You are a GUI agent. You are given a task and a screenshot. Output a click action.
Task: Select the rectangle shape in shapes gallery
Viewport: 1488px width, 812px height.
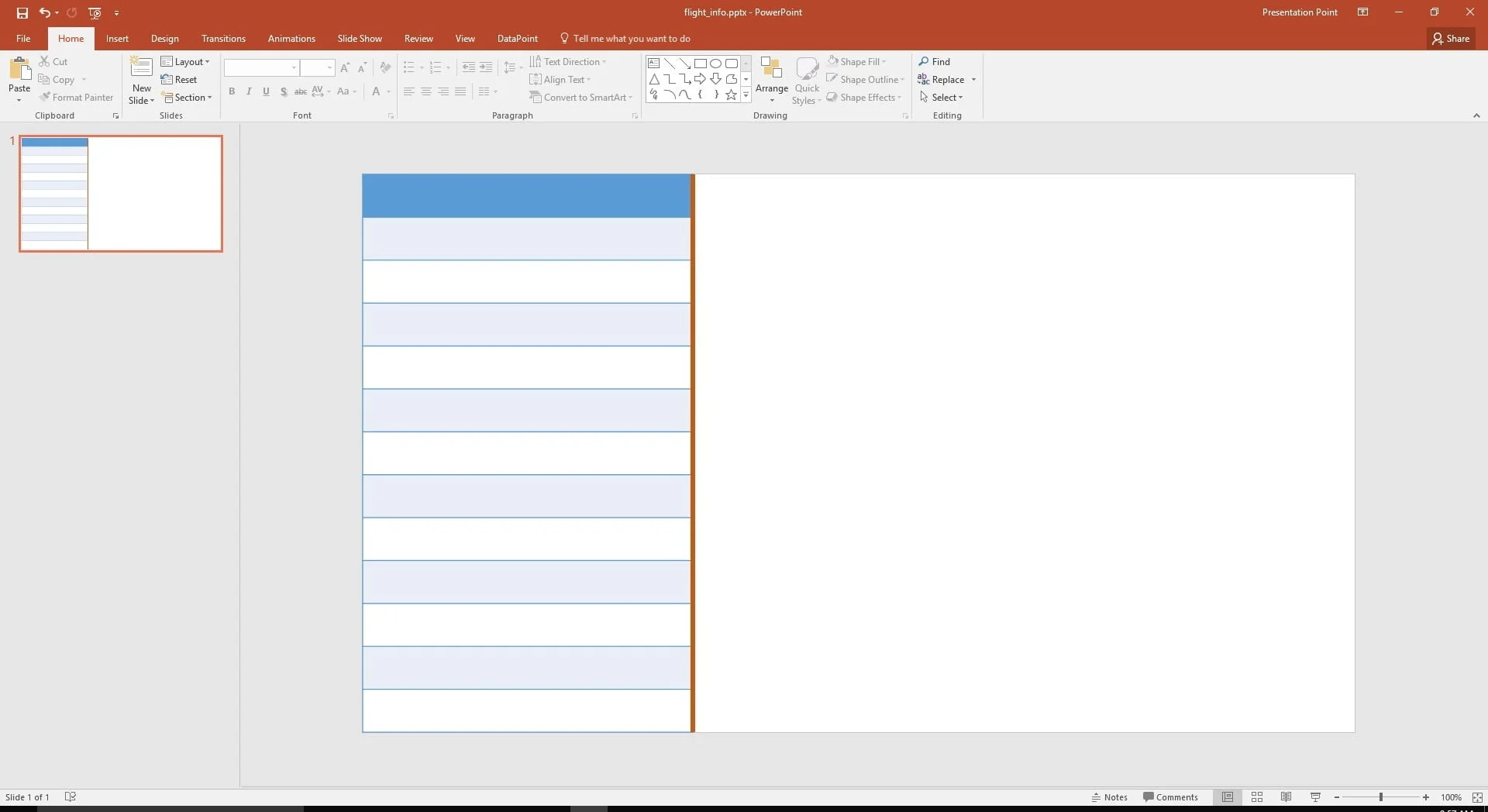(x=700, y=64)
